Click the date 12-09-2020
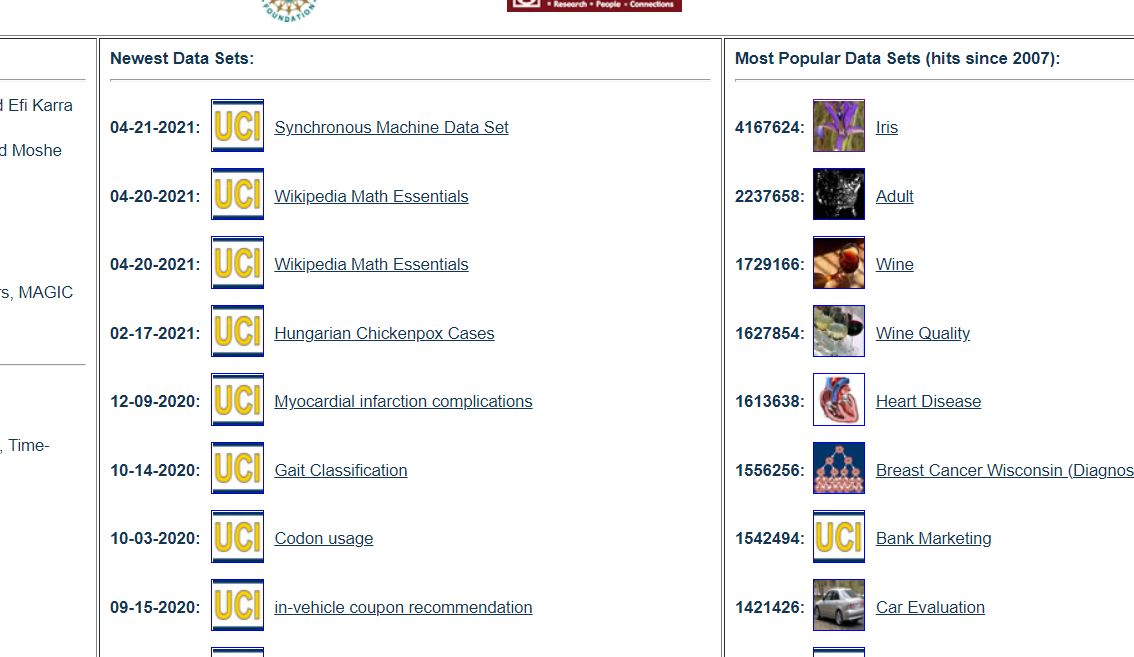1134x657 pixels. 155,402
